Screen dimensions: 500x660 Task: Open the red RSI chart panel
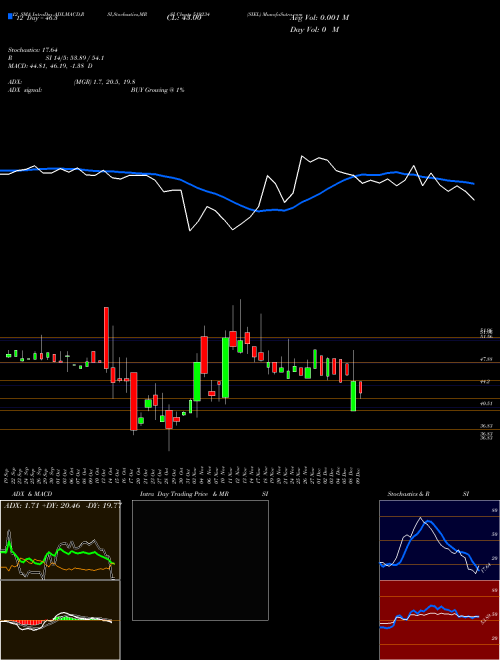(439, 620)
